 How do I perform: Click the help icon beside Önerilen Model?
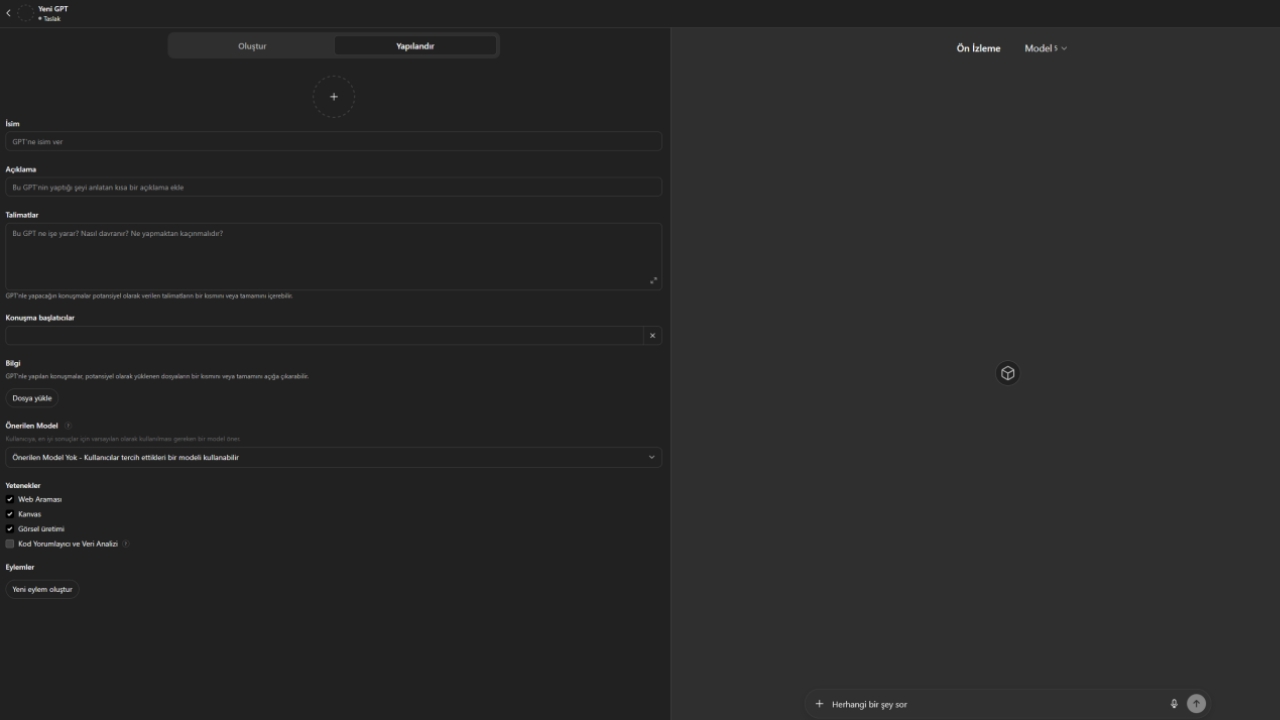[x=68, y=426]
